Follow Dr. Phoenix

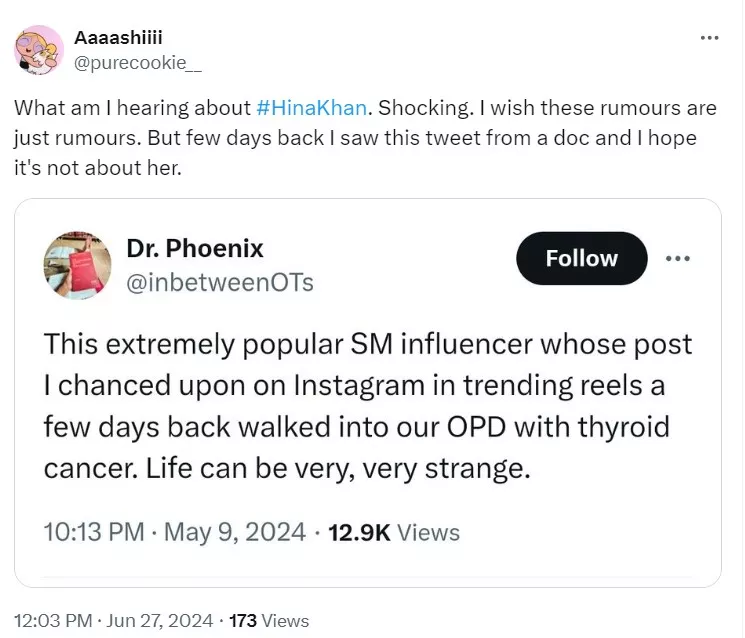click(581, 258)
